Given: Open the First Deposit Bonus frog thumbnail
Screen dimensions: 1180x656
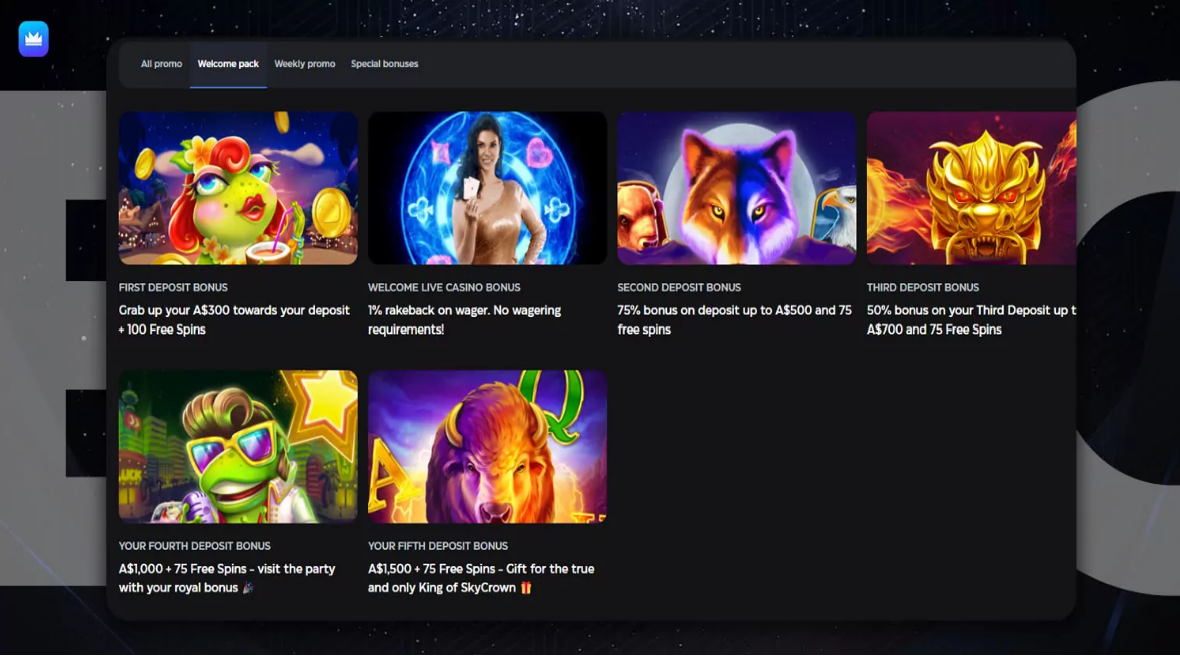Looking at the screenshot, I should [x=237, y=188].
